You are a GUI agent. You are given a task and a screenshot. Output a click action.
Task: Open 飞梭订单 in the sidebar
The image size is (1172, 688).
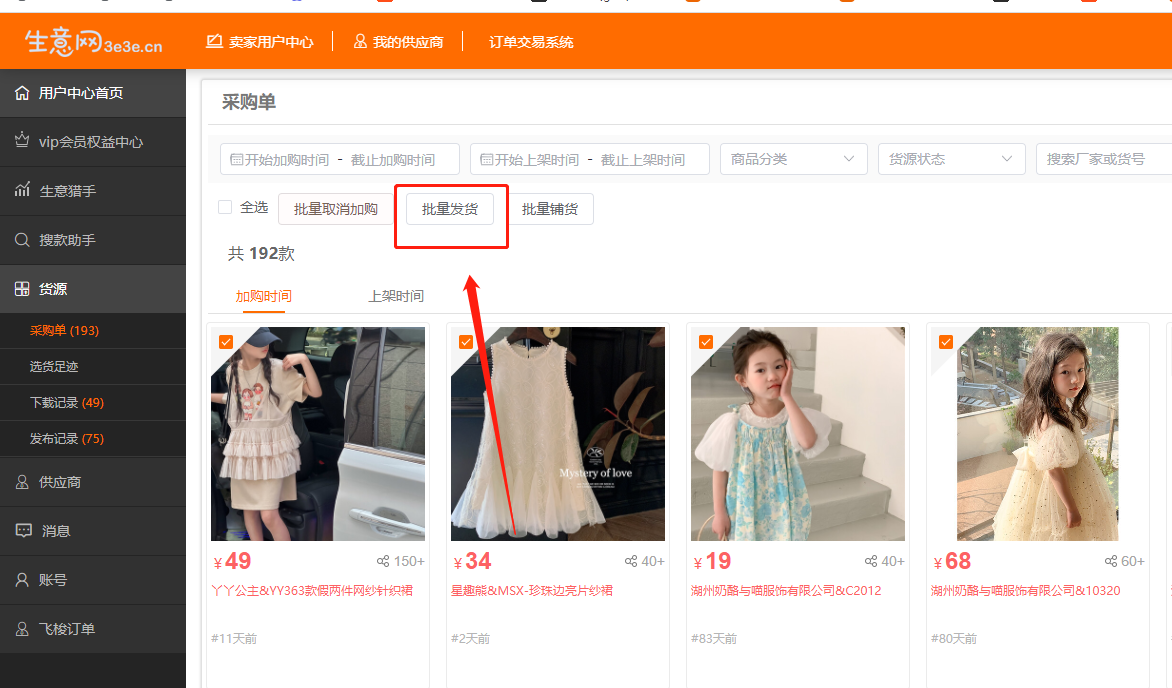93,629
